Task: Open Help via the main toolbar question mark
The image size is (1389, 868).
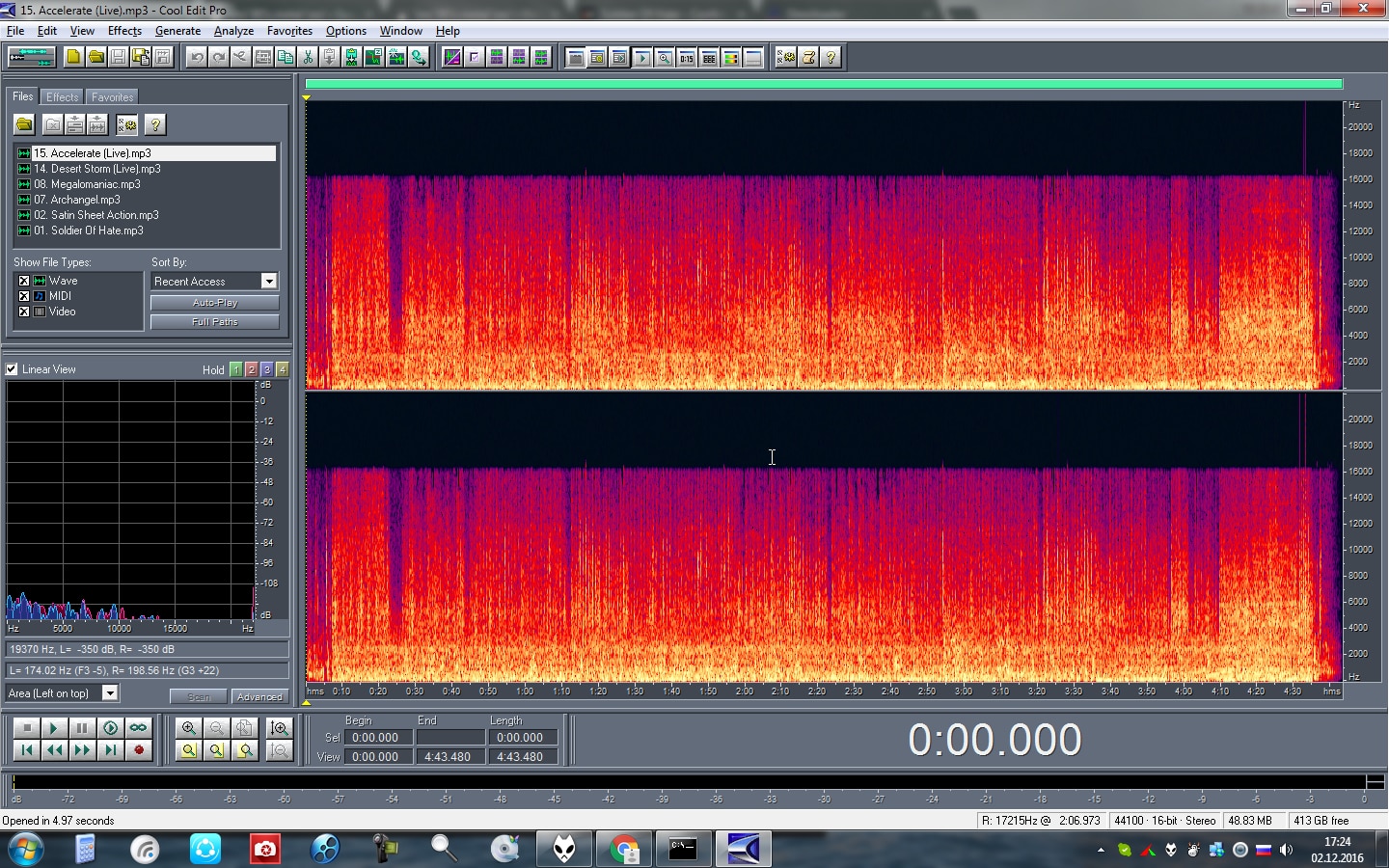Action: (x=831, y=57)
